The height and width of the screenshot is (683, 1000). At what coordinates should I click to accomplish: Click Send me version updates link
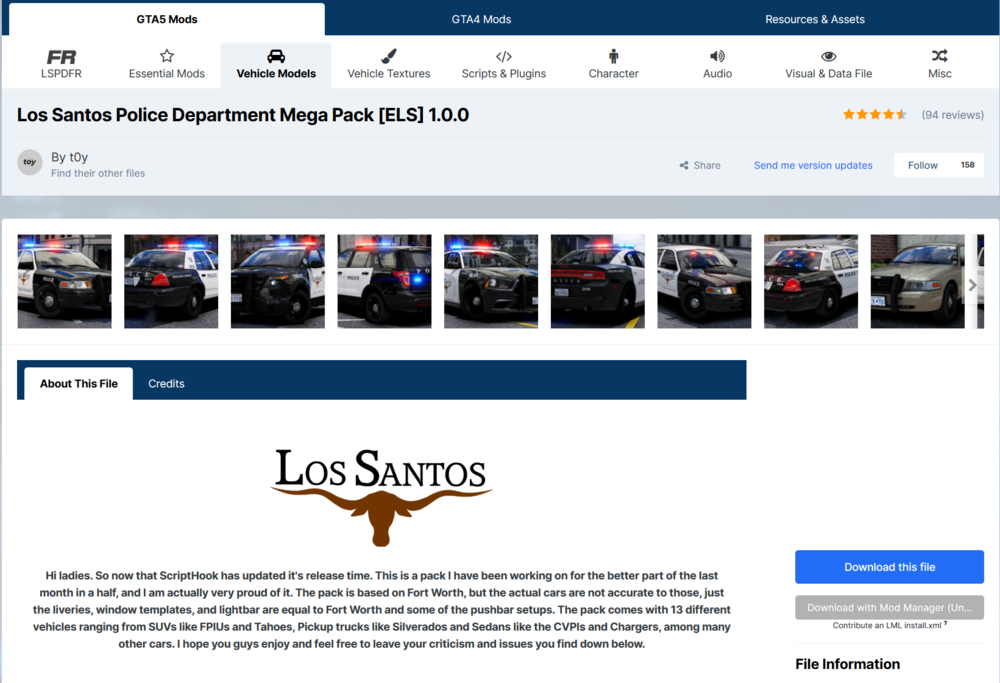point(813,165)
